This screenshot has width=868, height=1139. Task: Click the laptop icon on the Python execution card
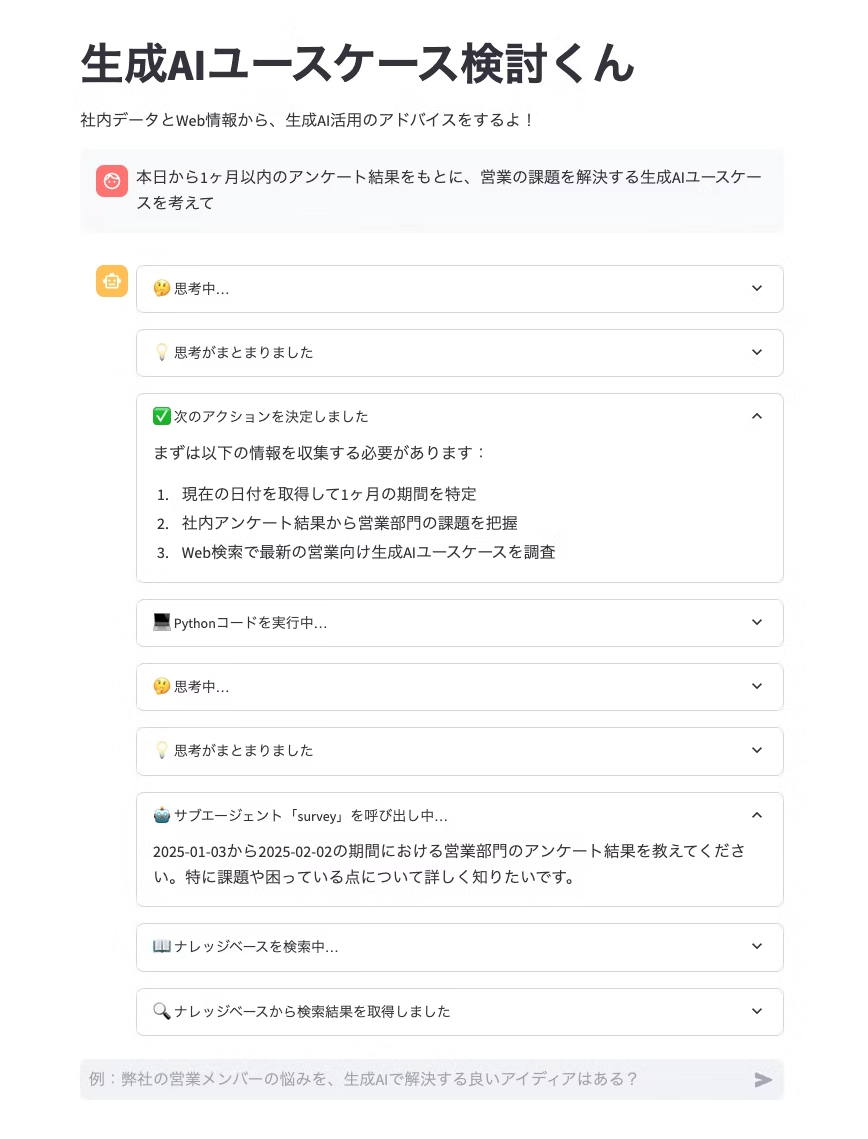tap(163, 622)
